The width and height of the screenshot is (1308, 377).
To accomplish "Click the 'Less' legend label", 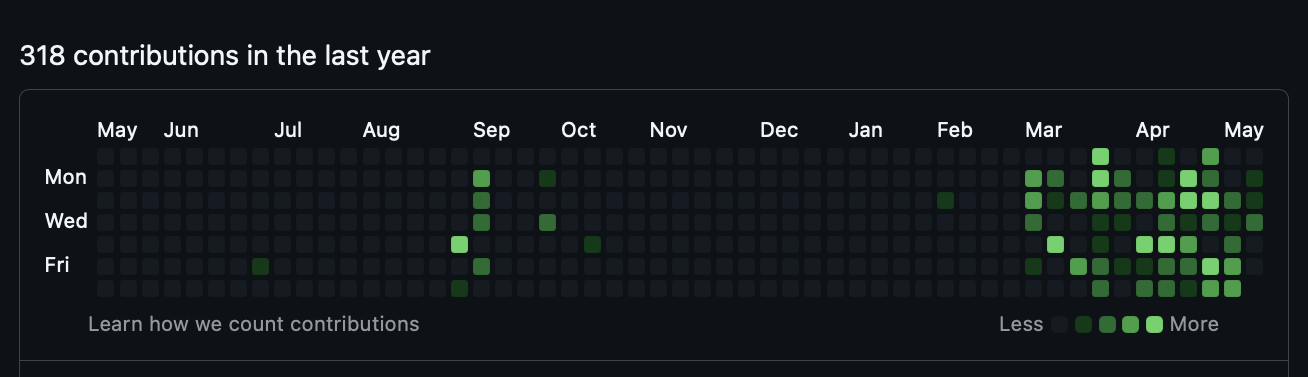I will point(1021,324).
